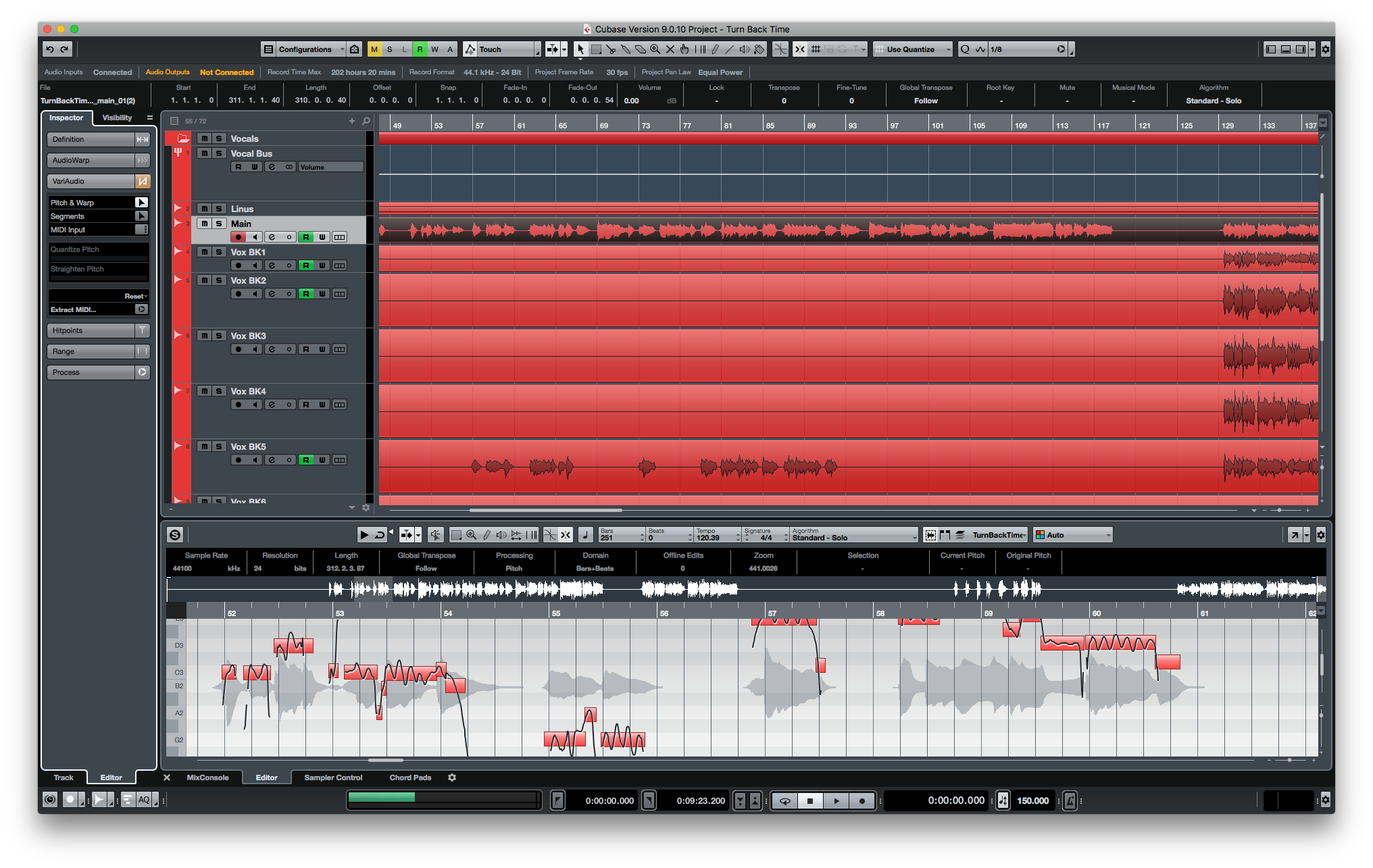Disable record enable on Main track
Viewport: 1373px width, 868px height.
[x=239, y=237]
